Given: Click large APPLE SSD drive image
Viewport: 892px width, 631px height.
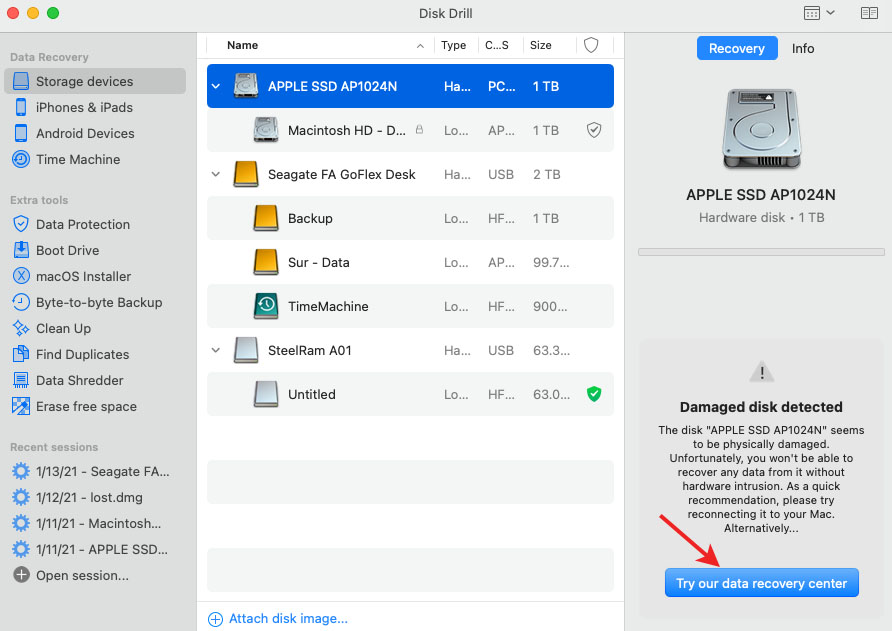Looking at the screenshot, I should pos(761,129).
